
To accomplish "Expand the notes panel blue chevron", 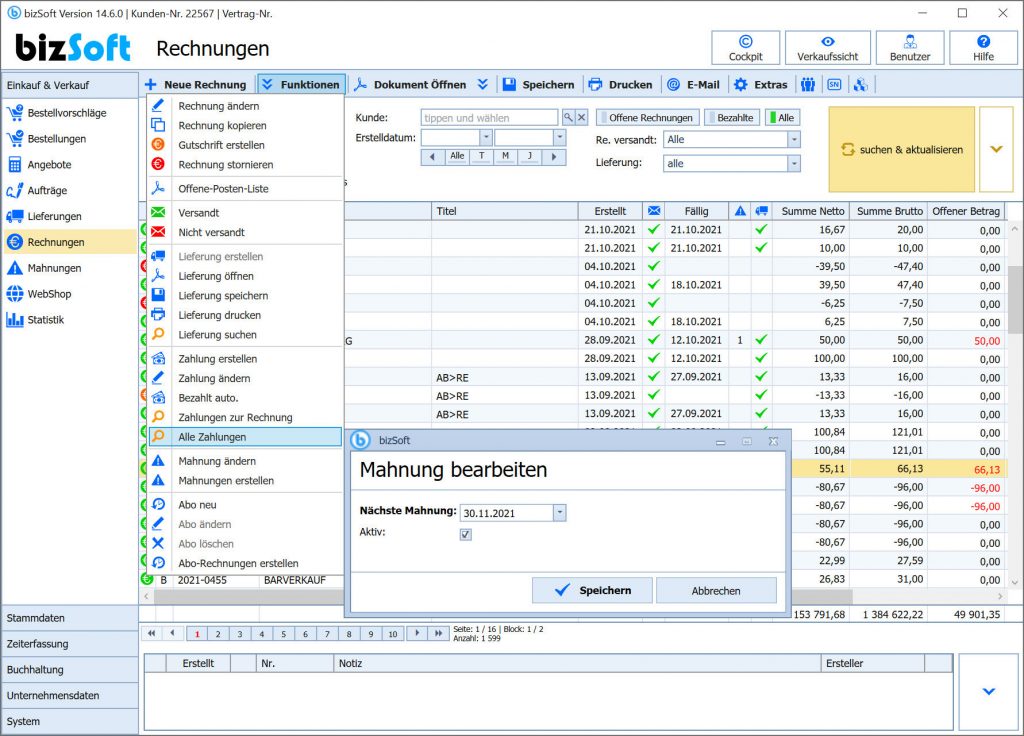I will (989, 691).
